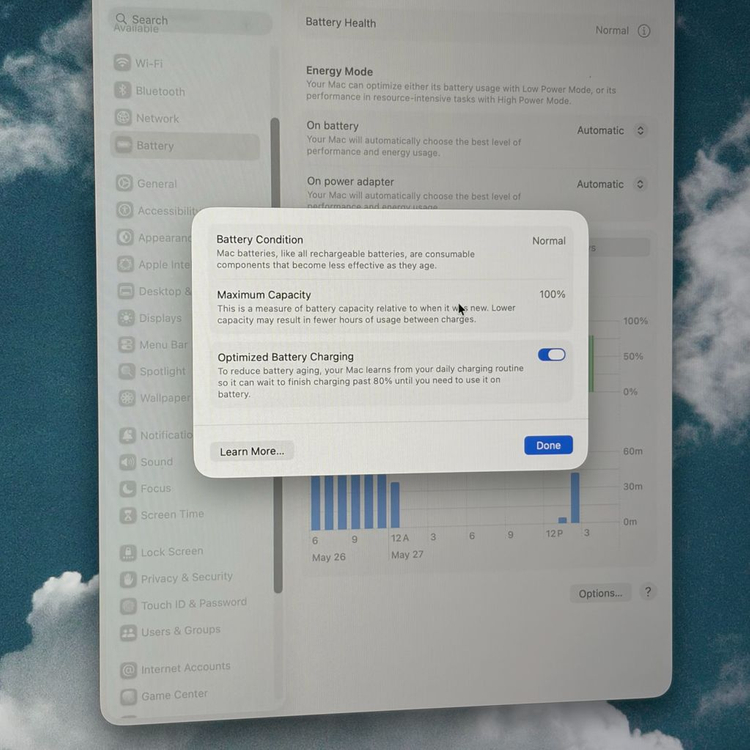This screenshot has height=750, width=750.
Task: Open the On power adapter Automatic dropdown
Action: coord(611,184)
